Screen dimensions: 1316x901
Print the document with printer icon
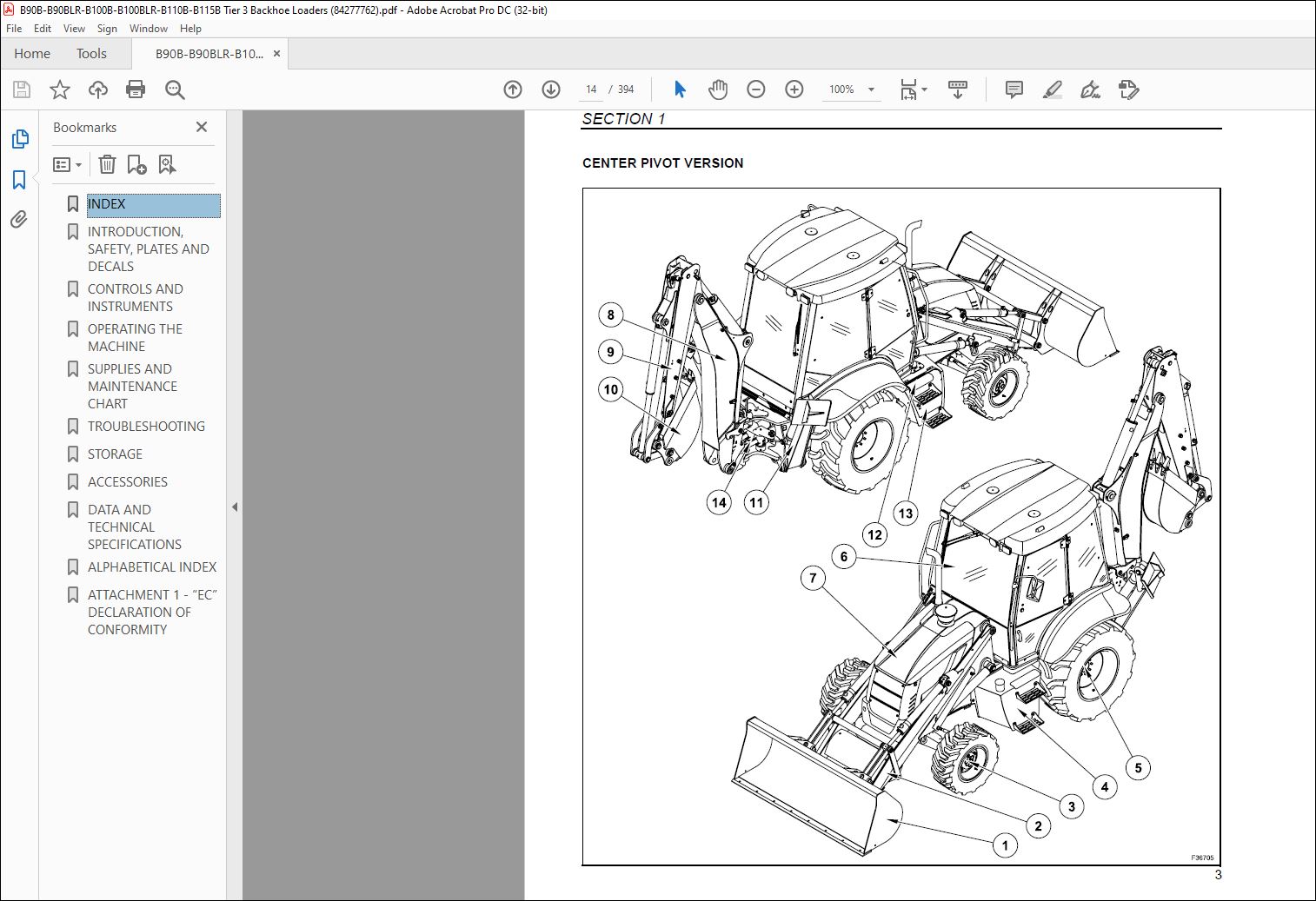click(136, 89)
